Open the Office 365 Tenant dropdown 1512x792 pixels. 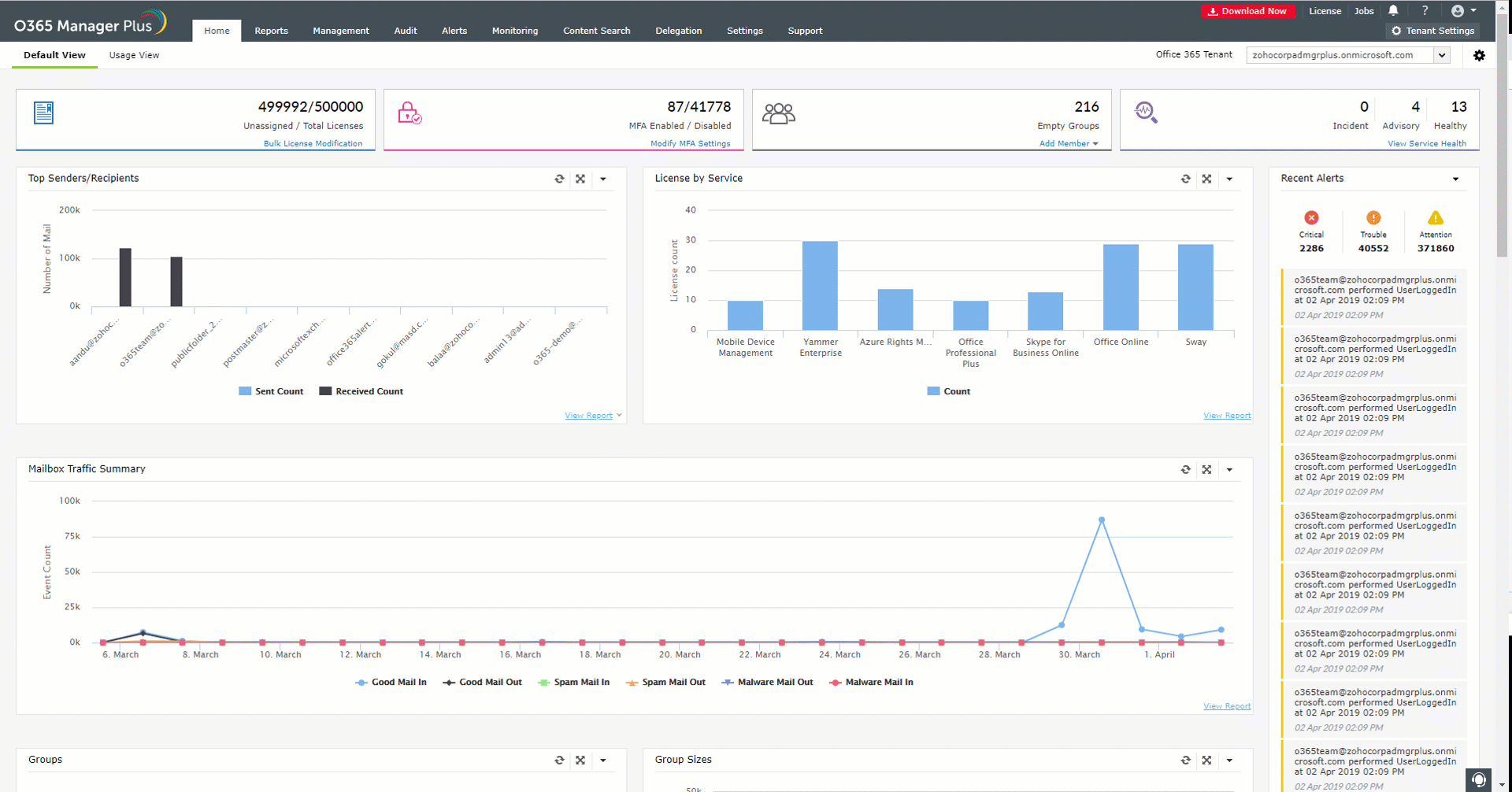point(1441,55)
